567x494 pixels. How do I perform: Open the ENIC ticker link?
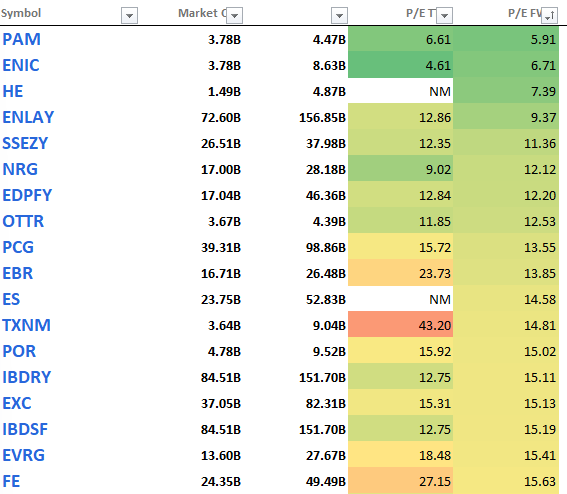[x=21, y=65]
